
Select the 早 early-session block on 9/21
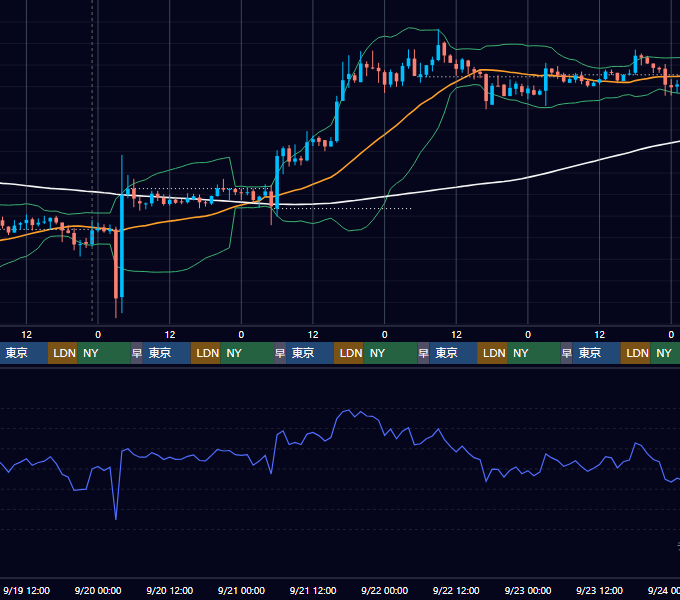click(280, 353)
